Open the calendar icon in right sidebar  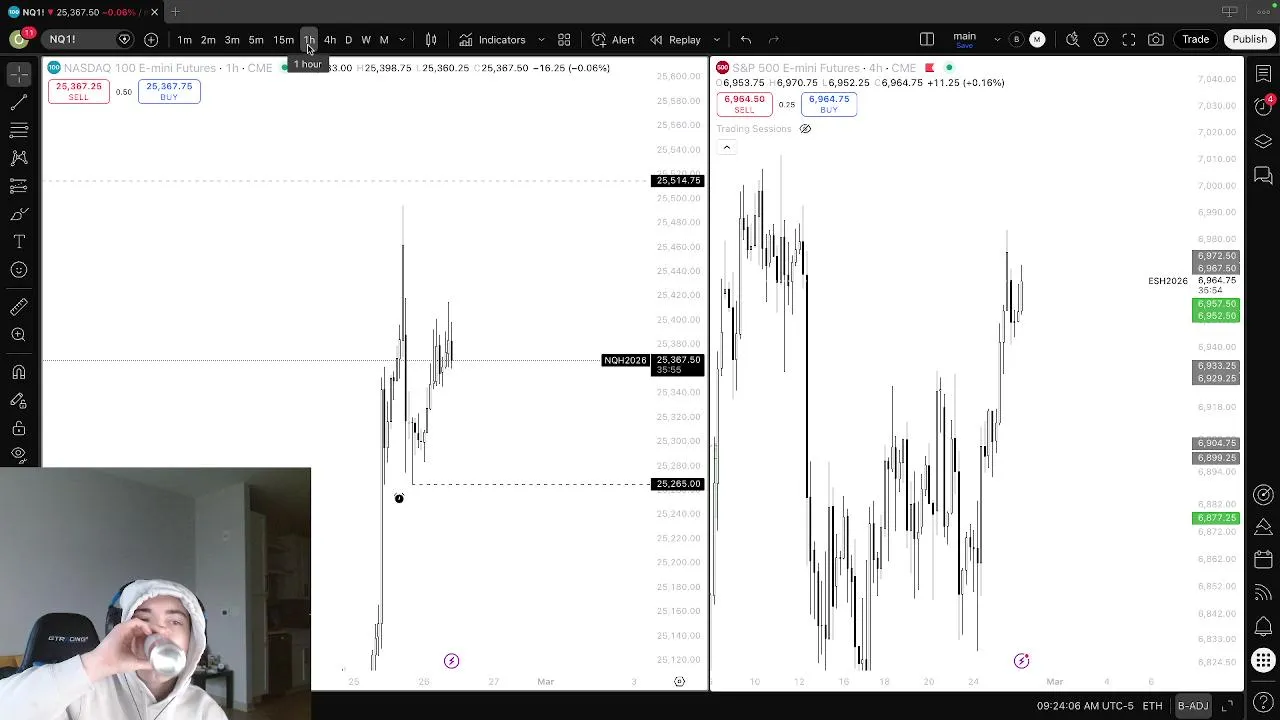1263,560
